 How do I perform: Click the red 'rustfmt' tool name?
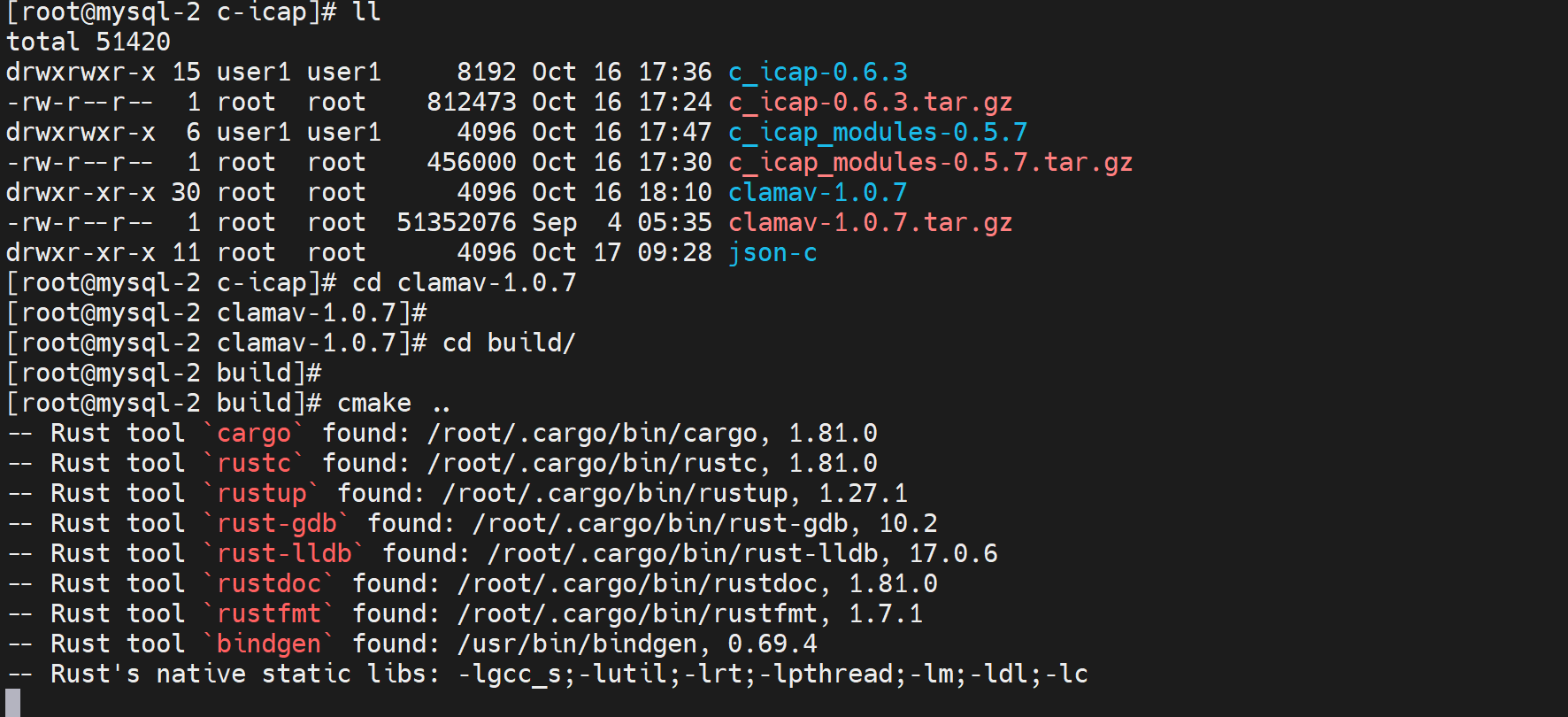tap(269, 614)
